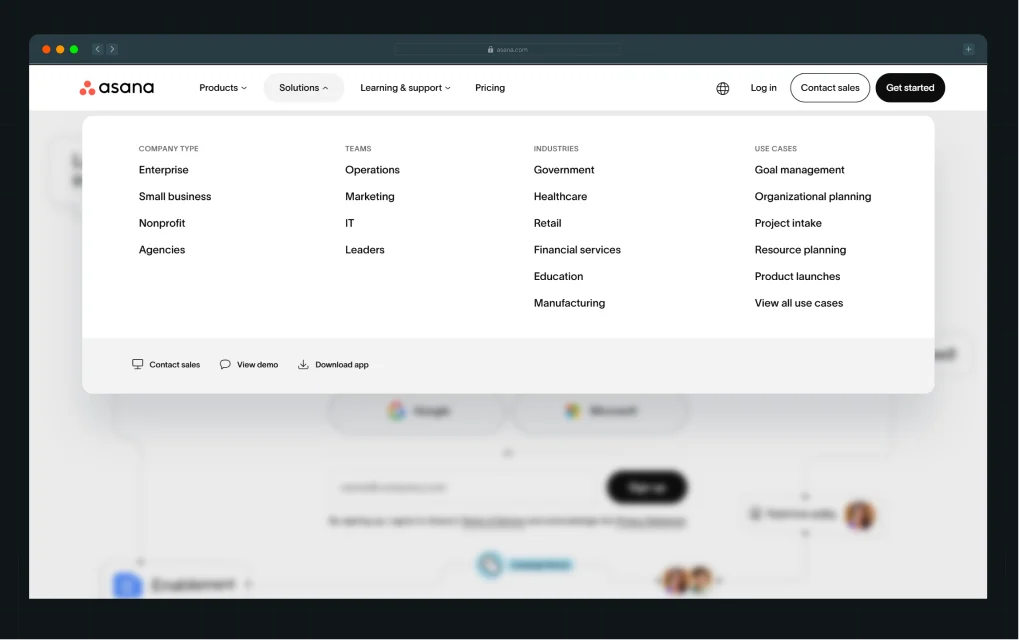Choose Retail industry
The height and width of the screenshot is (640, 1019).
pos(548,223)
